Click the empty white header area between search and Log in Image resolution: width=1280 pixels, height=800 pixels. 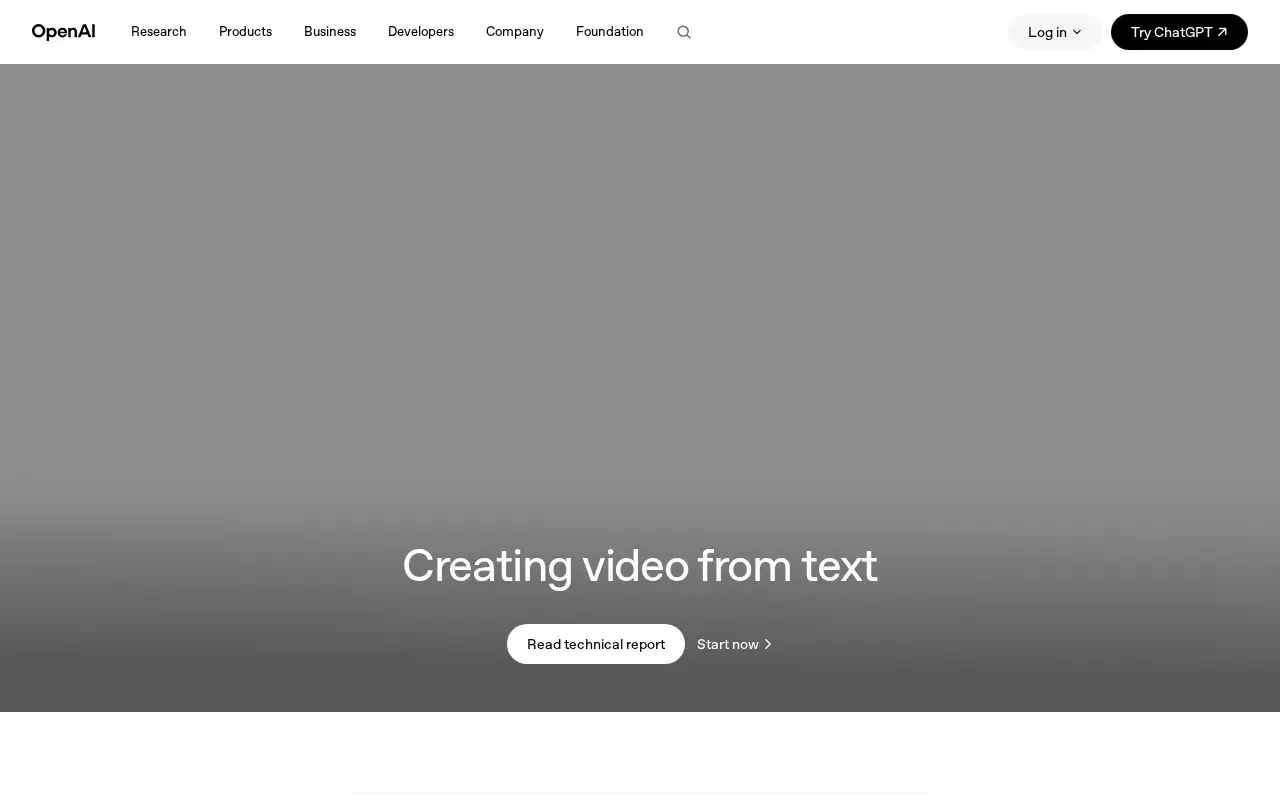pyautogui.click(x=850, y=32)
